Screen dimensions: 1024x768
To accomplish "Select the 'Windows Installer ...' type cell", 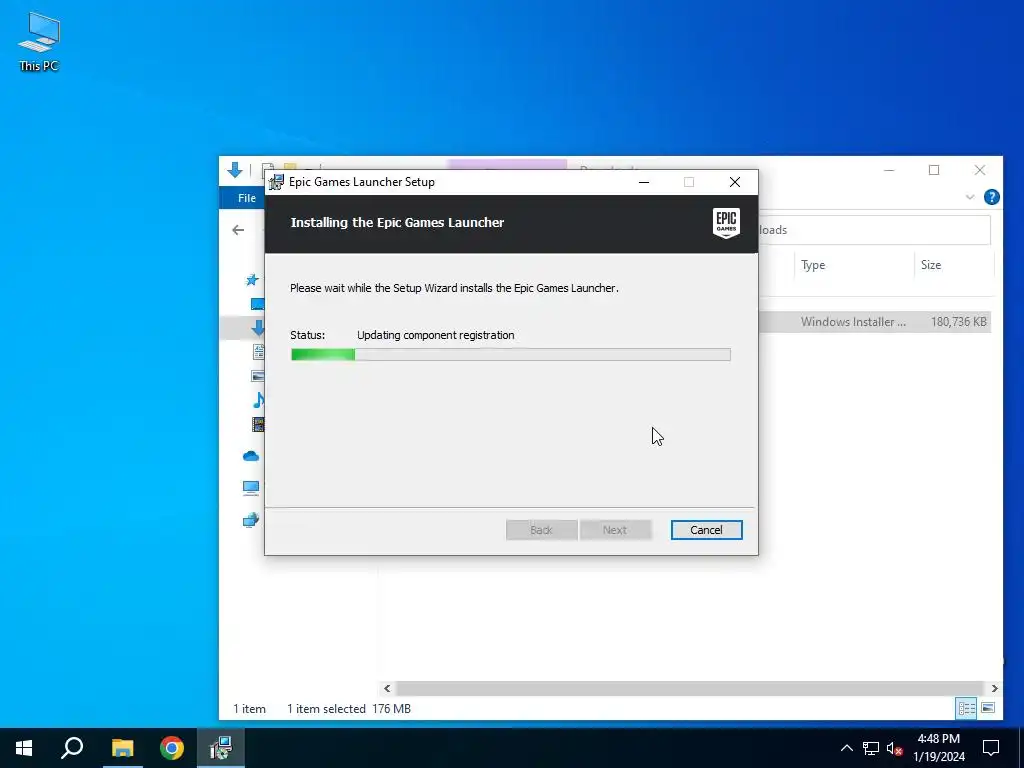I will tap(853, 322).
